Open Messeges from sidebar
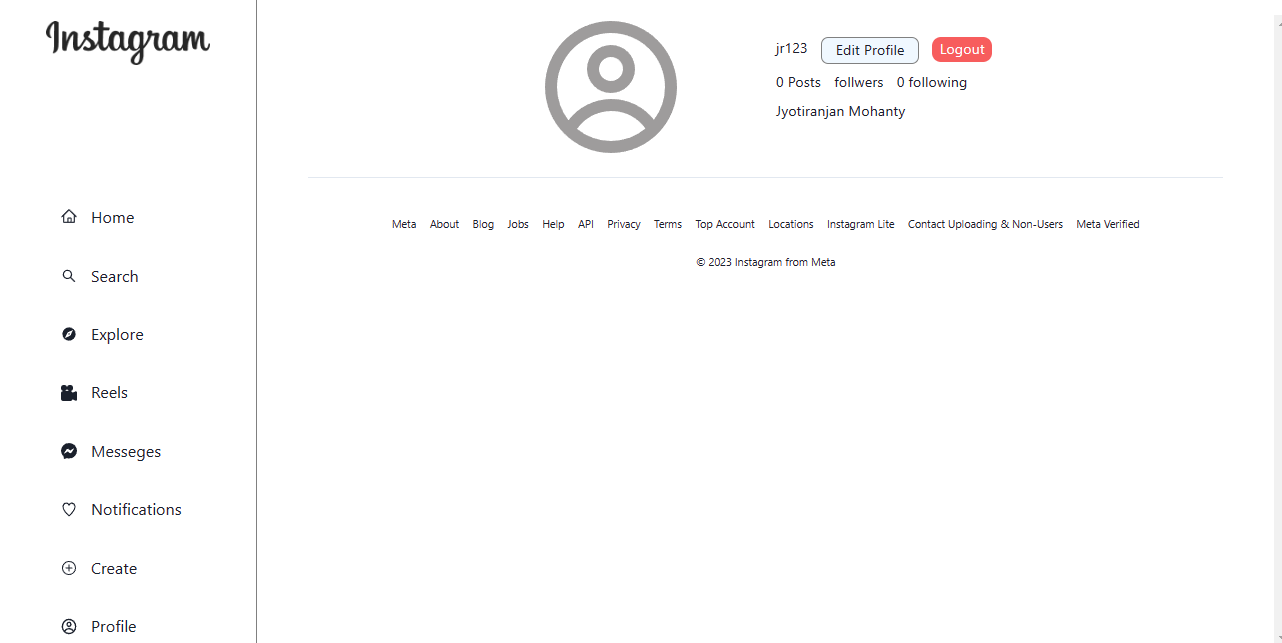 [126, 452]
